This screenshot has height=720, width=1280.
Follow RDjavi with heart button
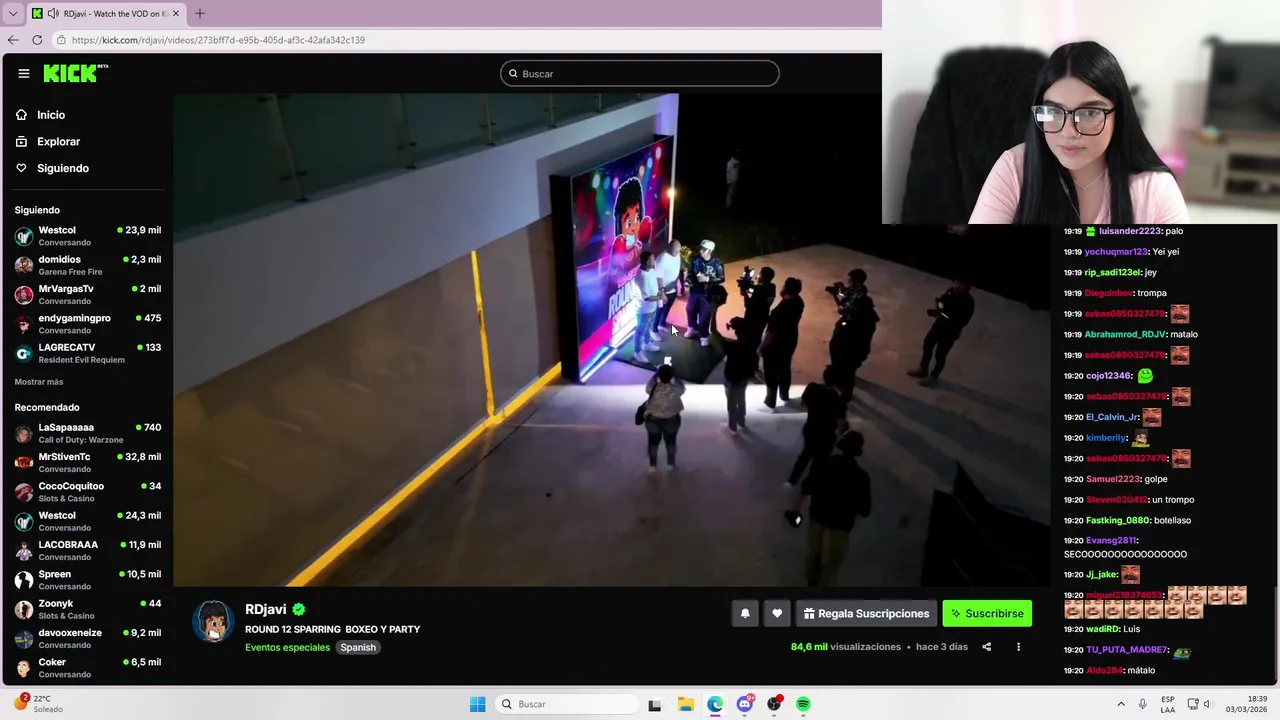pyautogui.click(x=777, y=614)
